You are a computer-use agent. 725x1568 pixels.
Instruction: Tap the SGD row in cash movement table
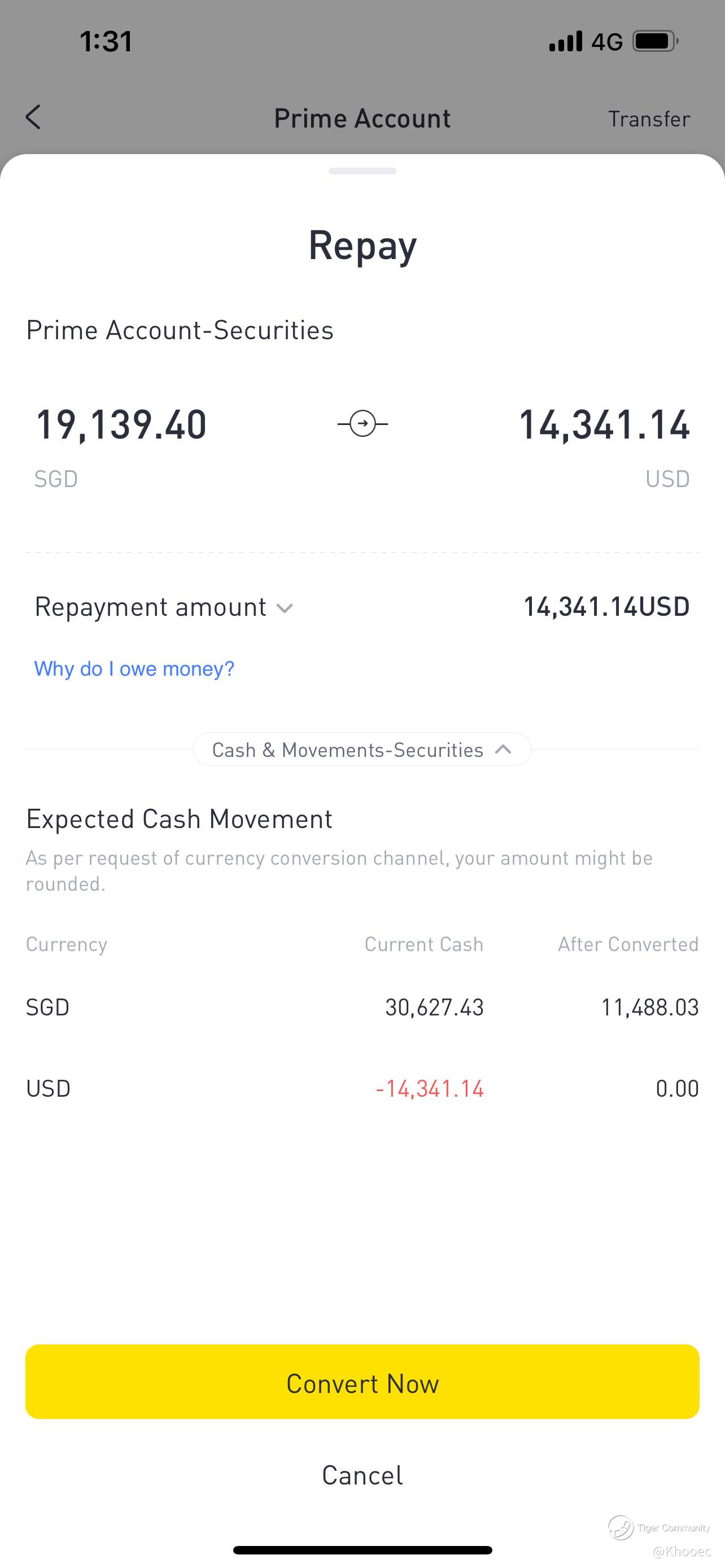(x=362, y=1008)
